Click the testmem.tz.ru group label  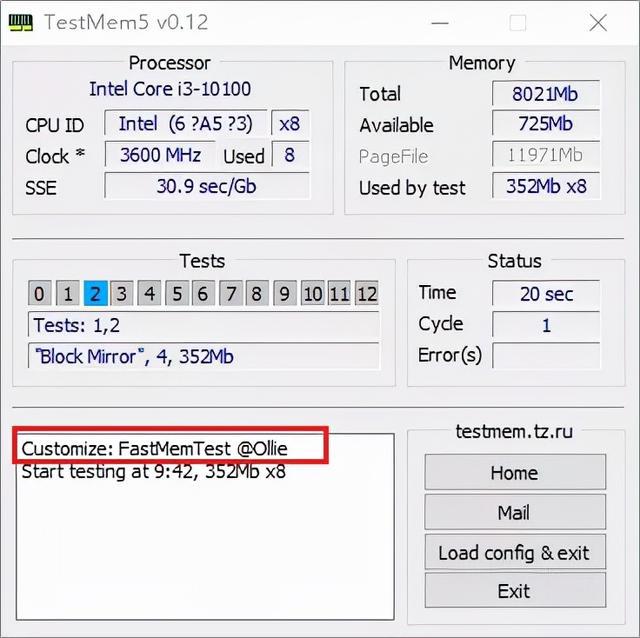coord(514,431)
